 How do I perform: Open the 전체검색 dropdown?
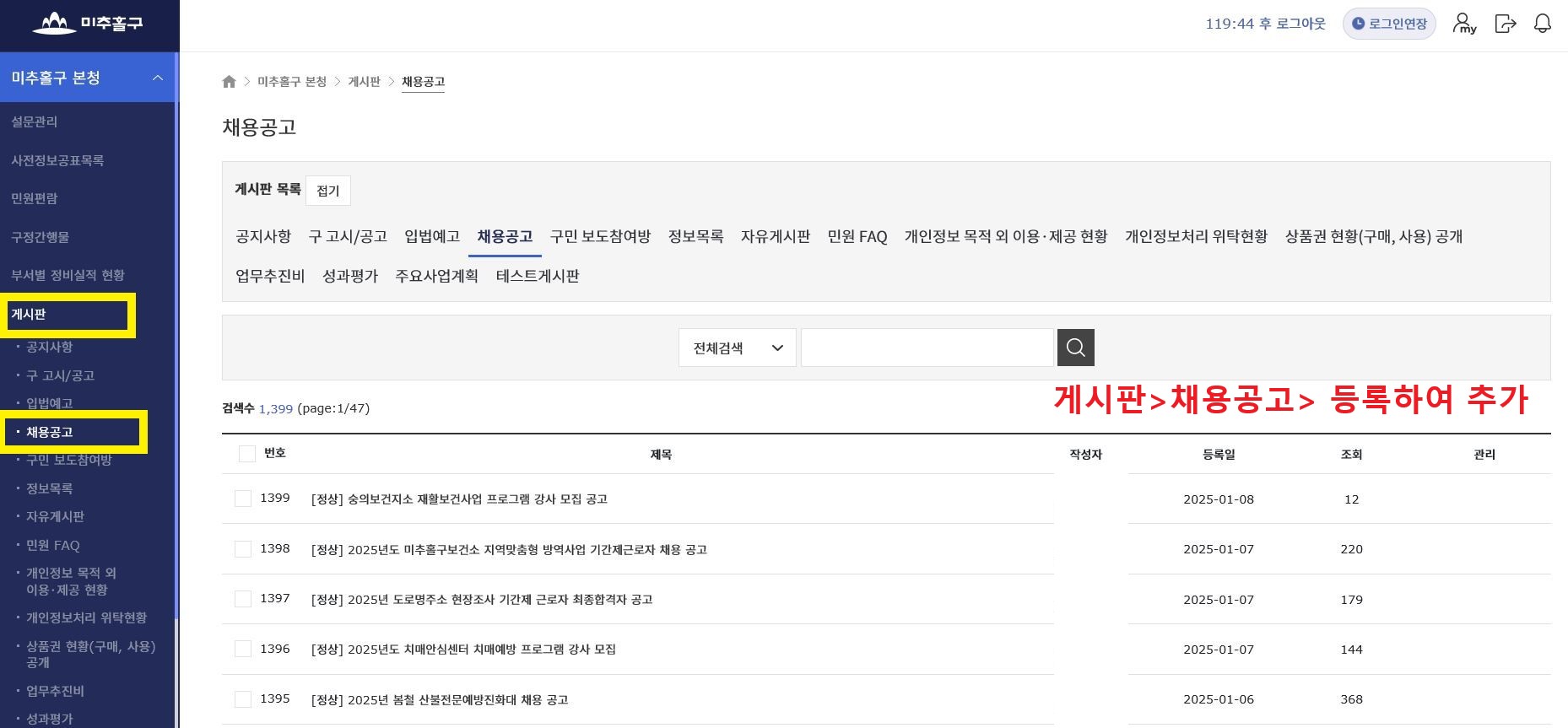click(737, 348)
